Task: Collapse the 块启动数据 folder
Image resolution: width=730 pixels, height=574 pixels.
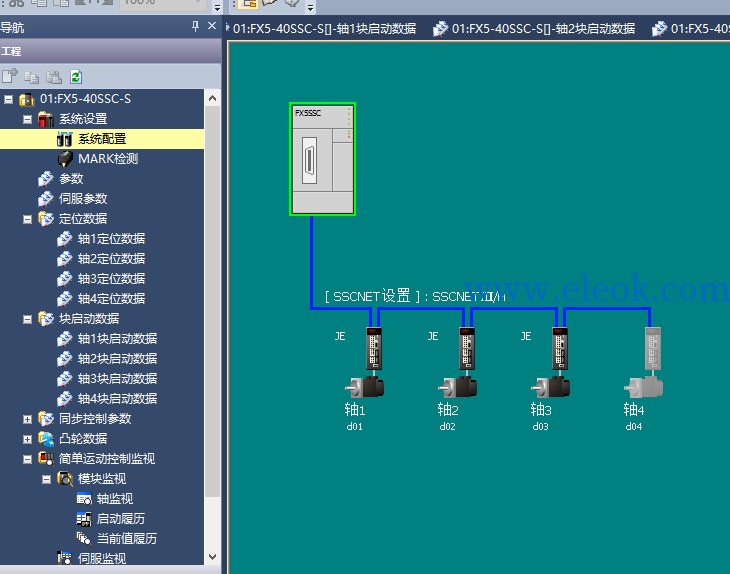Action: [x=27, y=319]
